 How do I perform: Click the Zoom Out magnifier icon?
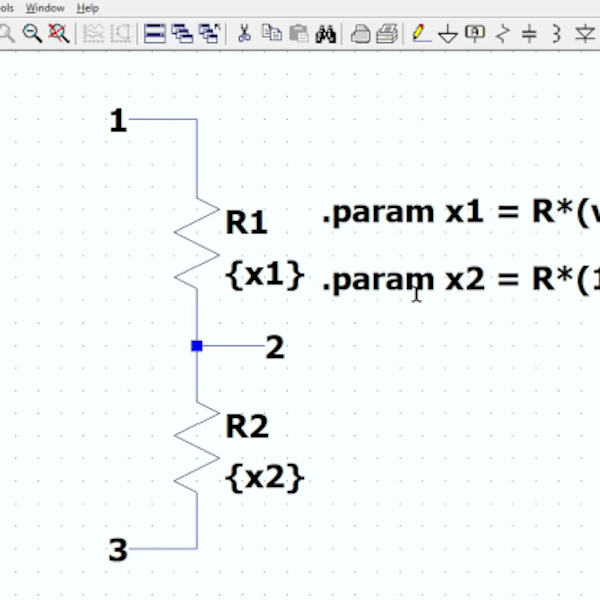32,34
